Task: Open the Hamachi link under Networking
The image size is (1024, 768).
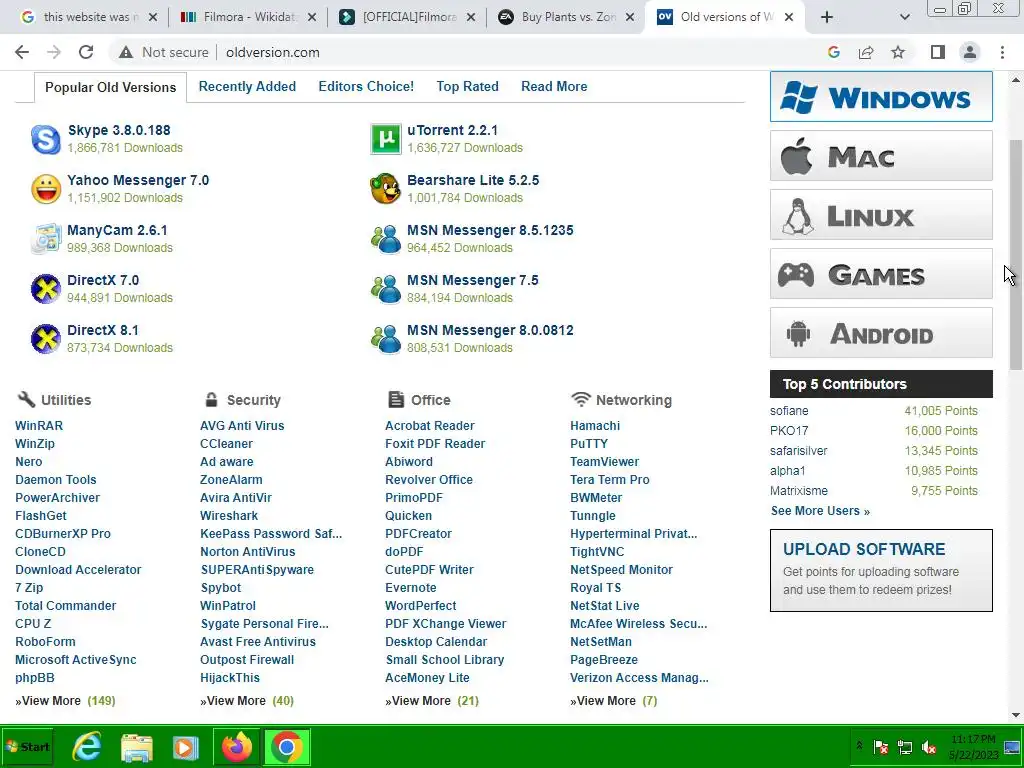Action: [x=595, y=426]
